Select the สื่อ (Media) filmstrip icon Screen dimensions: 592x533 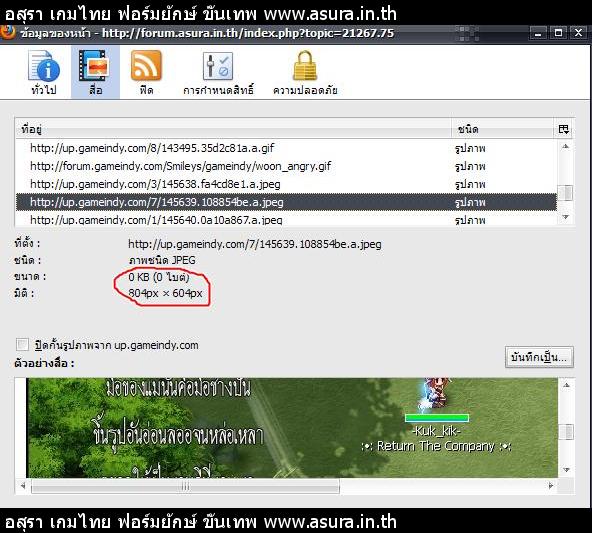[x=95, y=72]
